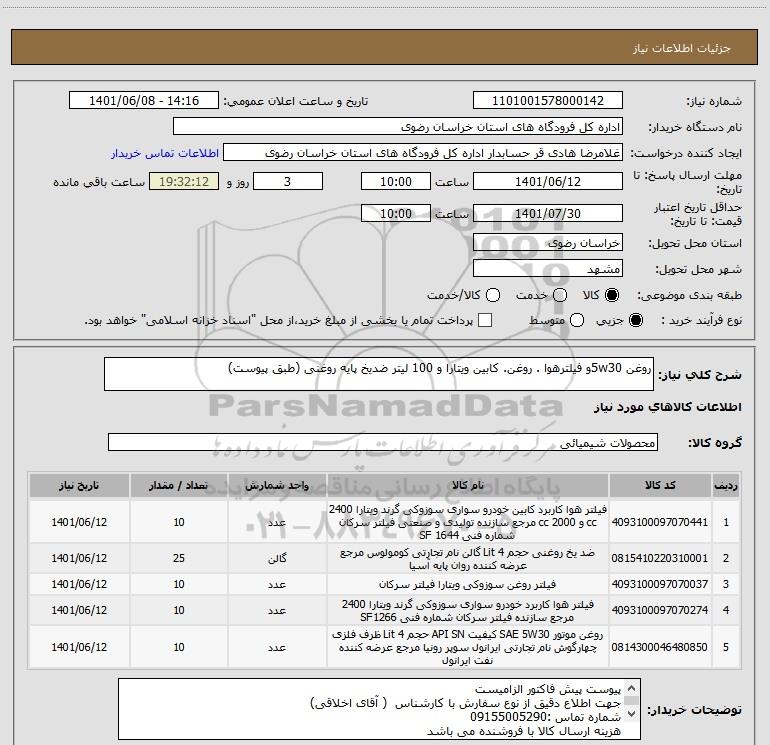
Task: Click the announcement date field 1401/06/08 - 14:16
Action: pyautogui.click(x=144, y=101)
